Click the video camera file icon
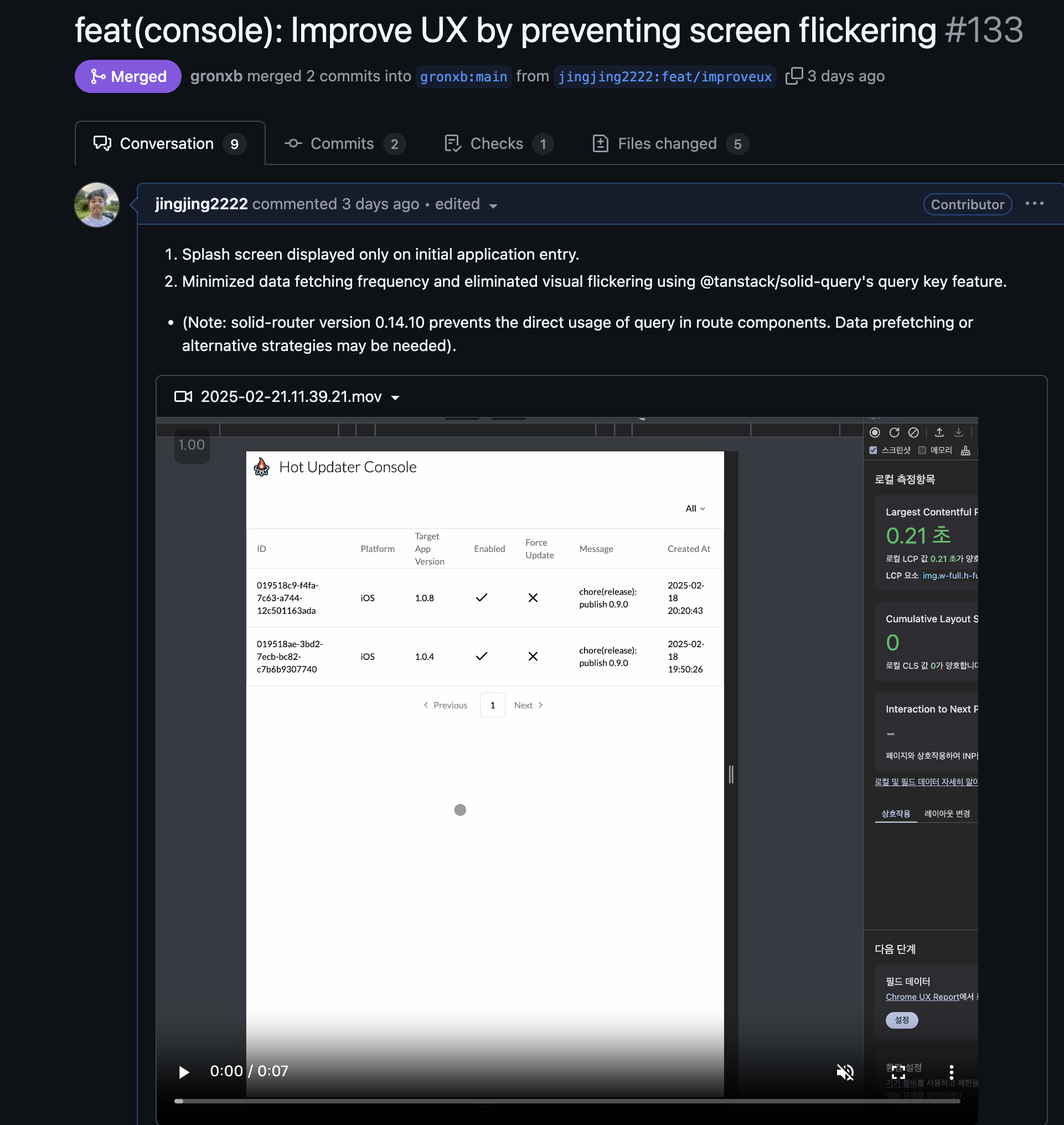1064x1125 pixels. click(x=183, y=396)
